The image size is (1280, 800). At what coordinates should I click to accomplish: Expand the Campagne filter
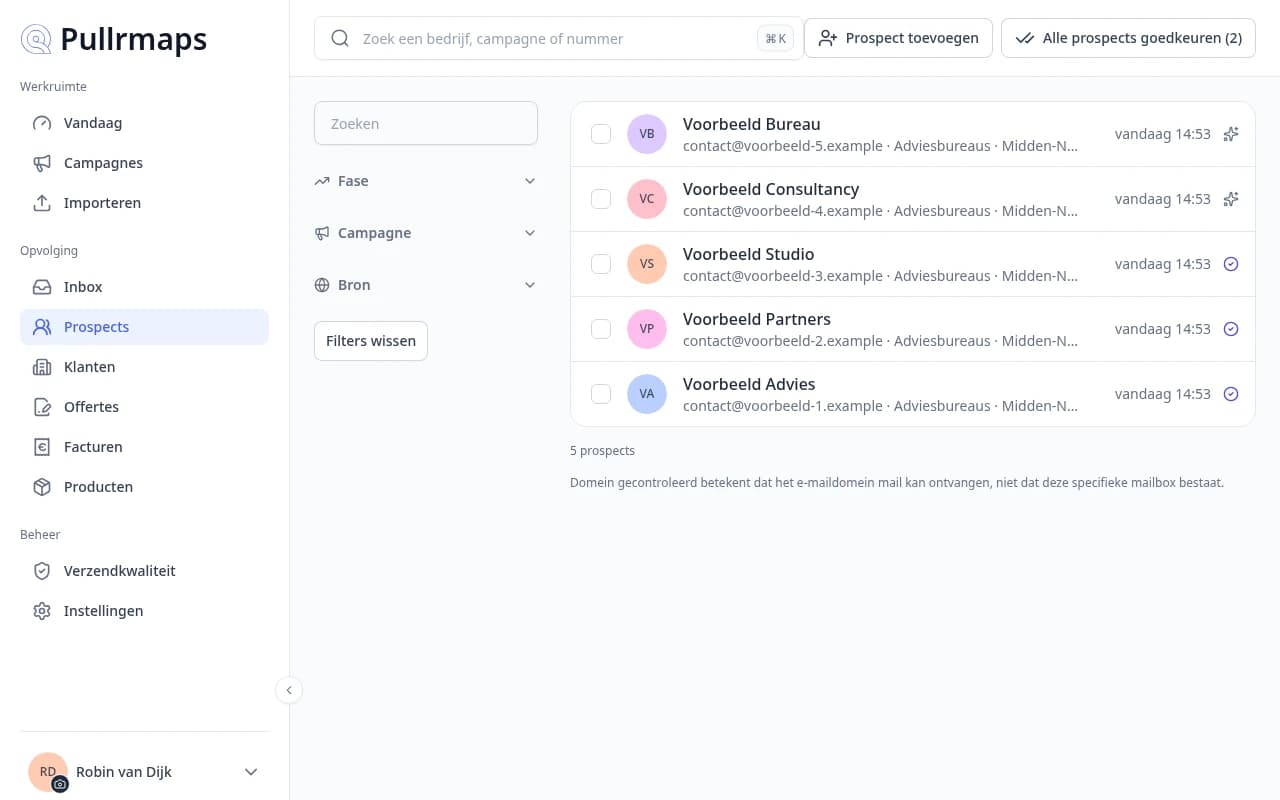coord(426,233)
